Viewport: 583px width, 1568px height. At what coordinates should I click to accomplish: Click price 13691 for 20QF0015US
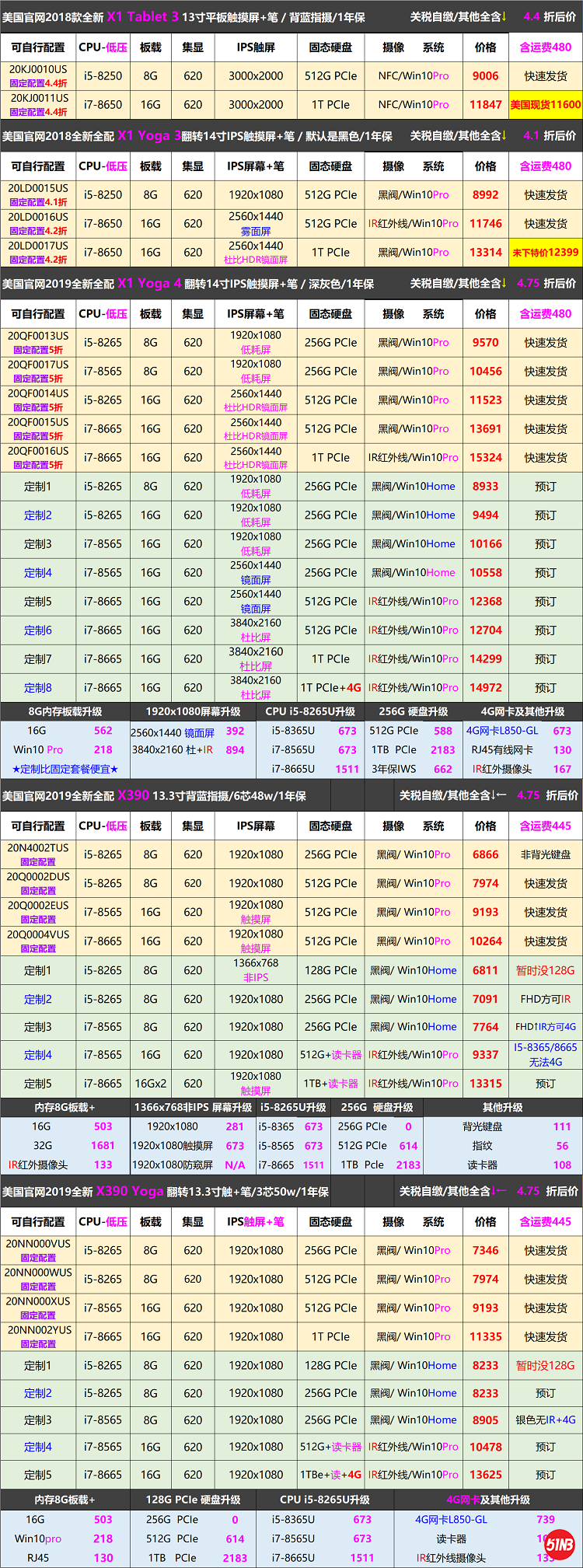click(486, 428)
